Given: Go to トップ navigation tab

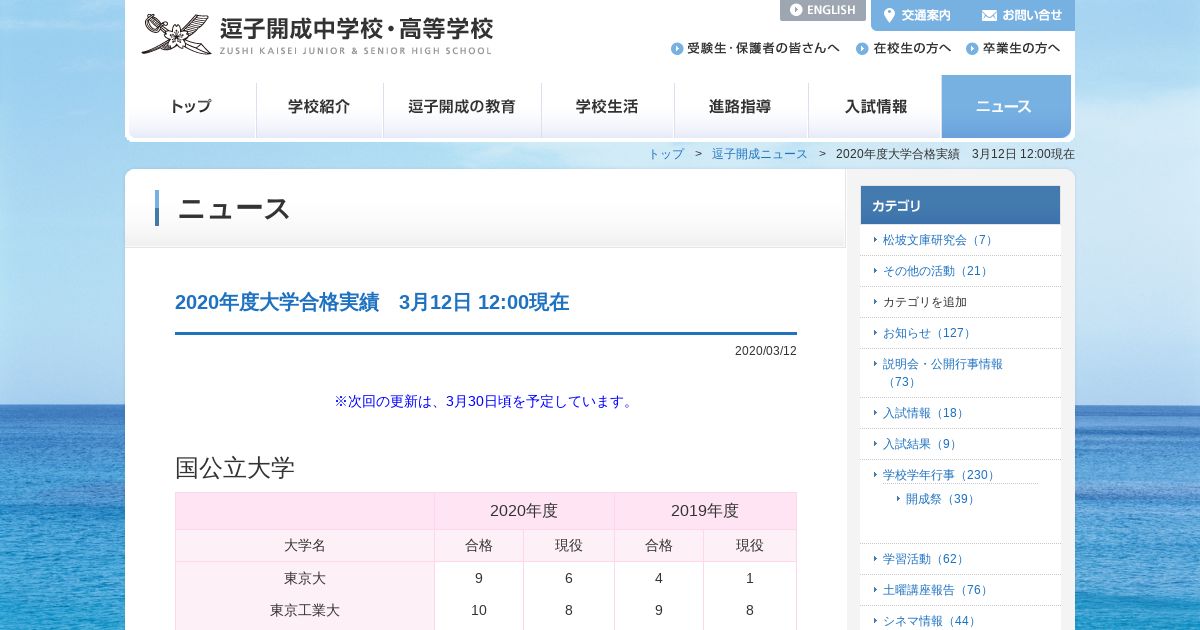Looking at the screenshot, I should pos(191,106).
